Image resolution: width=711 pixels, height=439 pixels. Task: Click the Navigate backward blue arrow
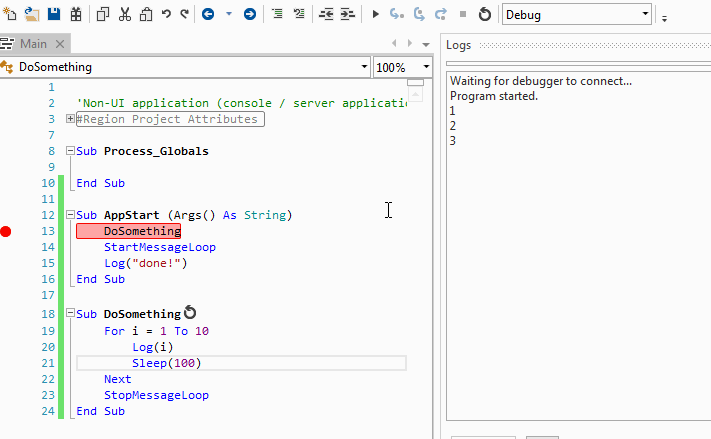coord(208,14)
